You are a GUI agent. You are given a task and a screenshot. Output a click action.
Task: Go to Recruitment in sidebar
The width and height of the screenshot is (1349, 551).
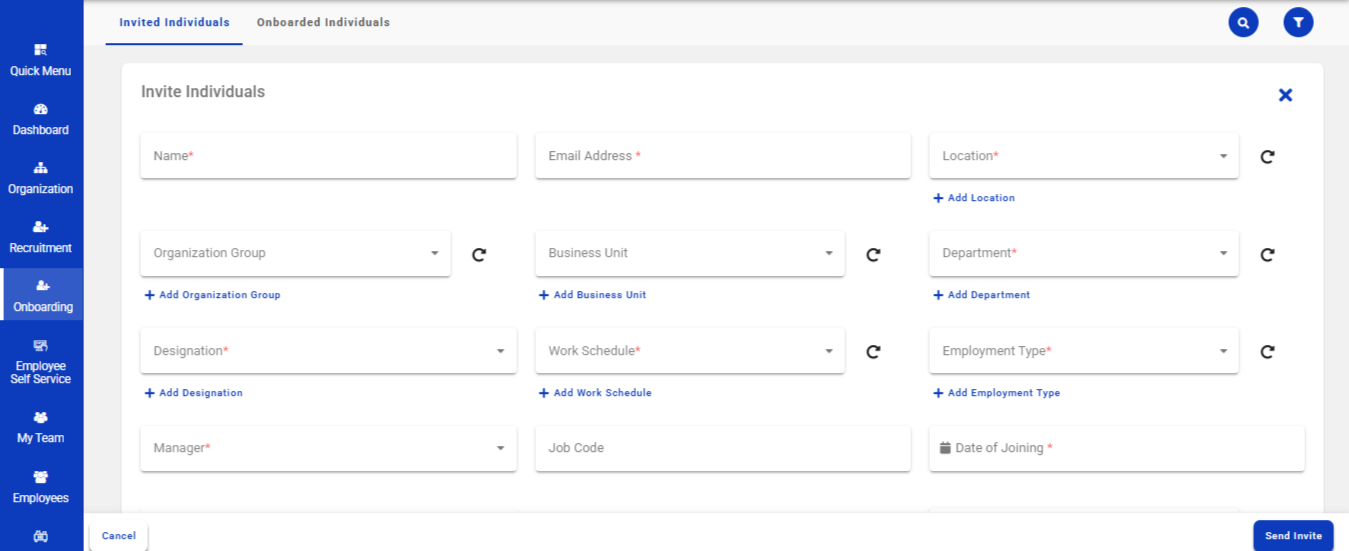[x=41, y=237]
